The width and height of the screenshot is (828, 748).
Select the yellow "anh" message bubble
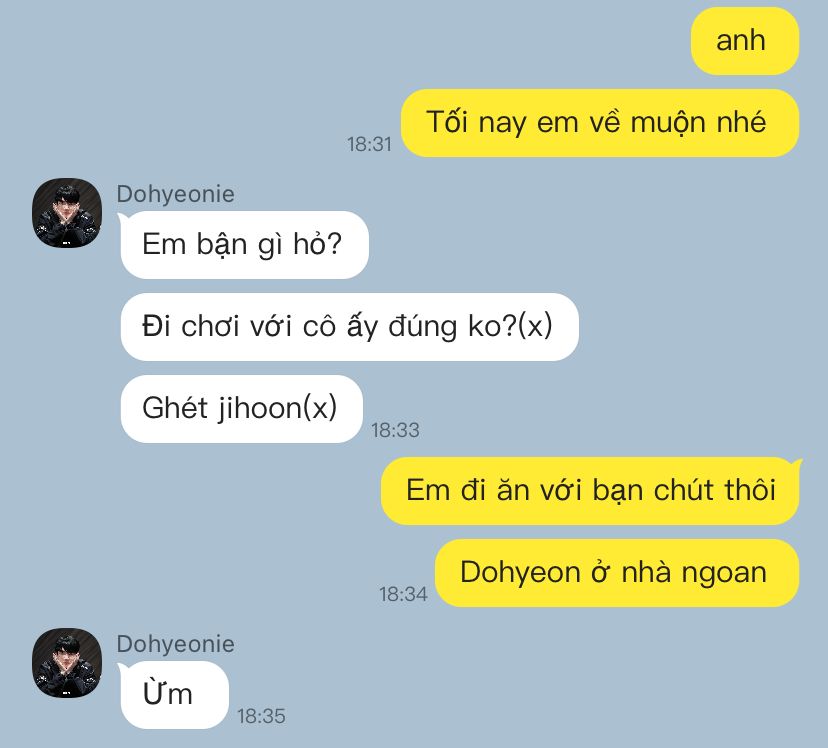pyautogui.click(x=745, y=41)
